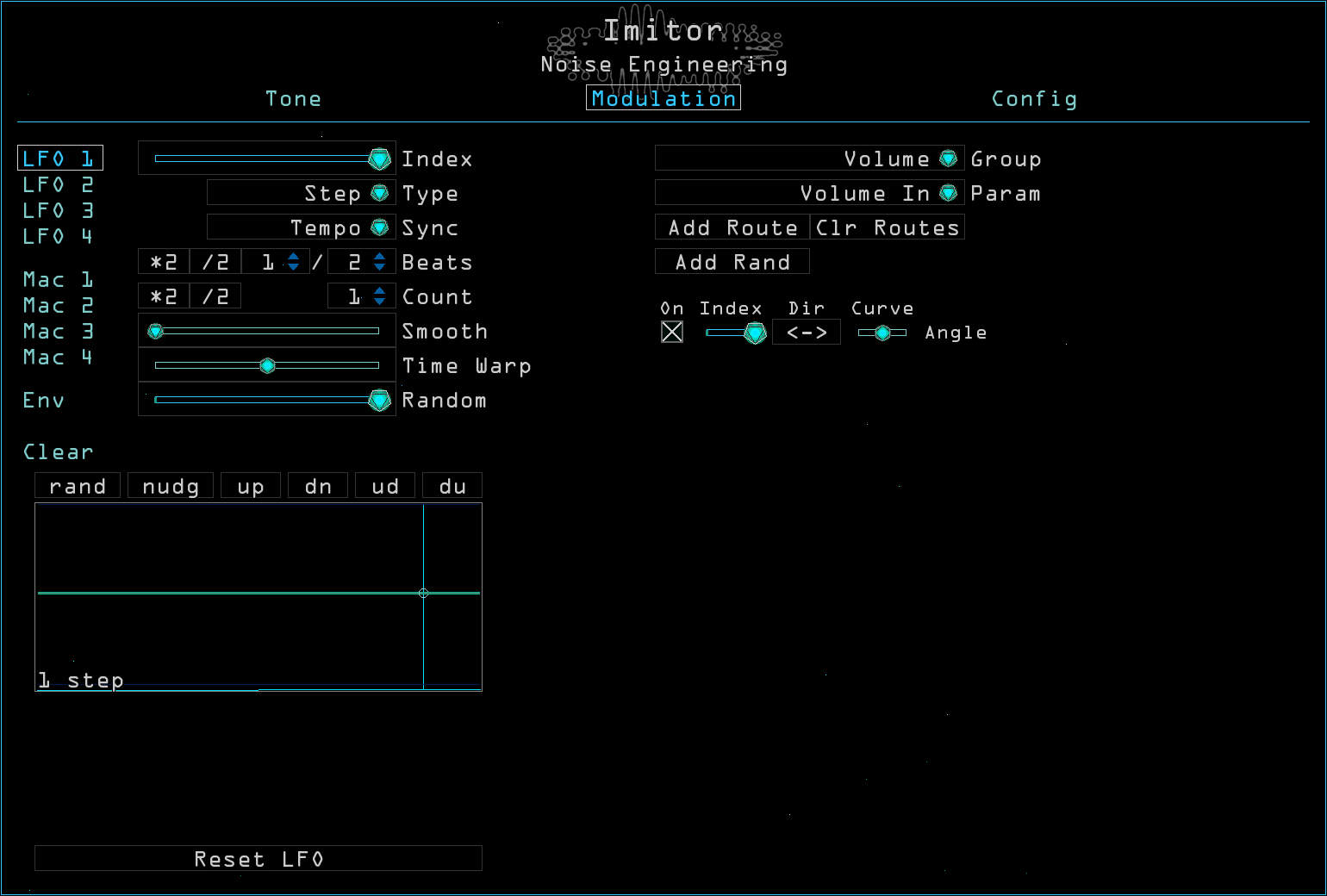
Task: Switch to the Config tab
Action: tap(1034, 98)
